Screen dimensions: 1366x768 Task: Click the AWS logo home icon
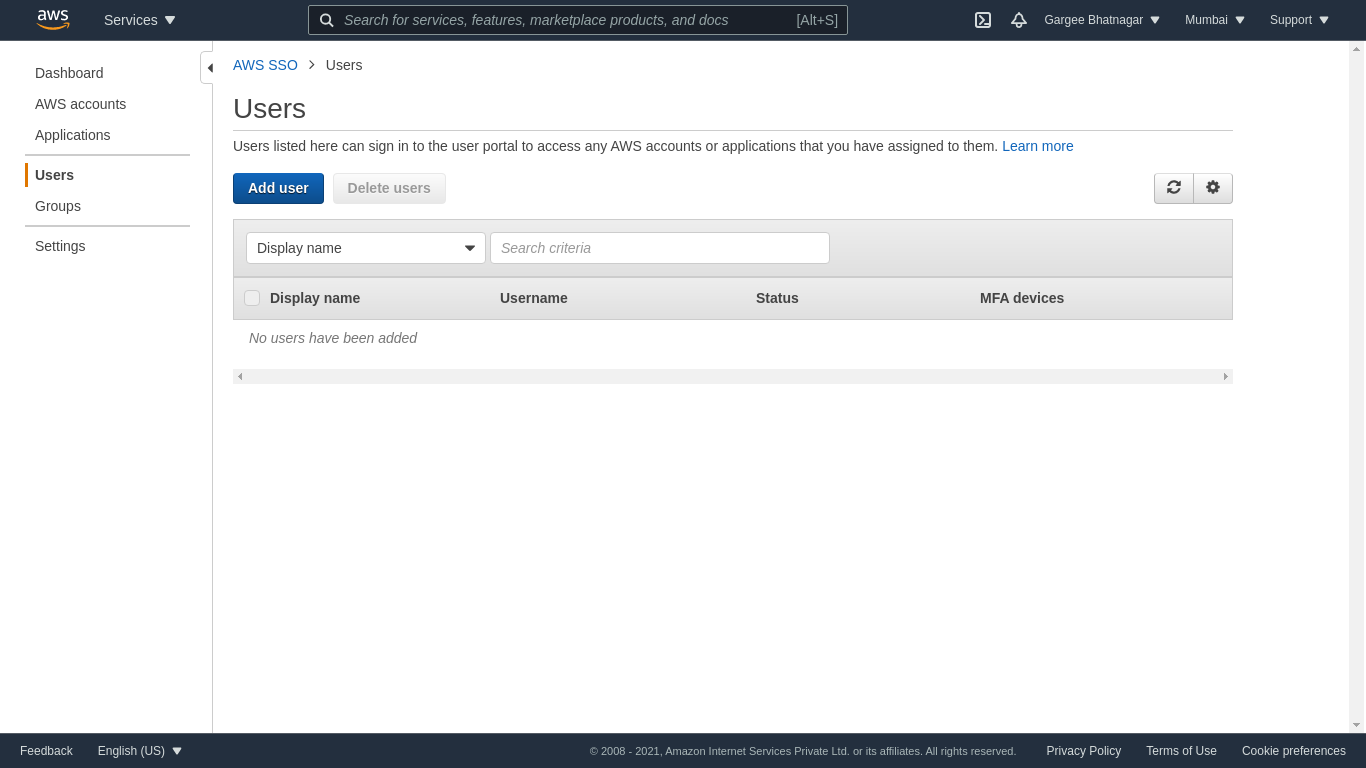click(x=53, y=20)
